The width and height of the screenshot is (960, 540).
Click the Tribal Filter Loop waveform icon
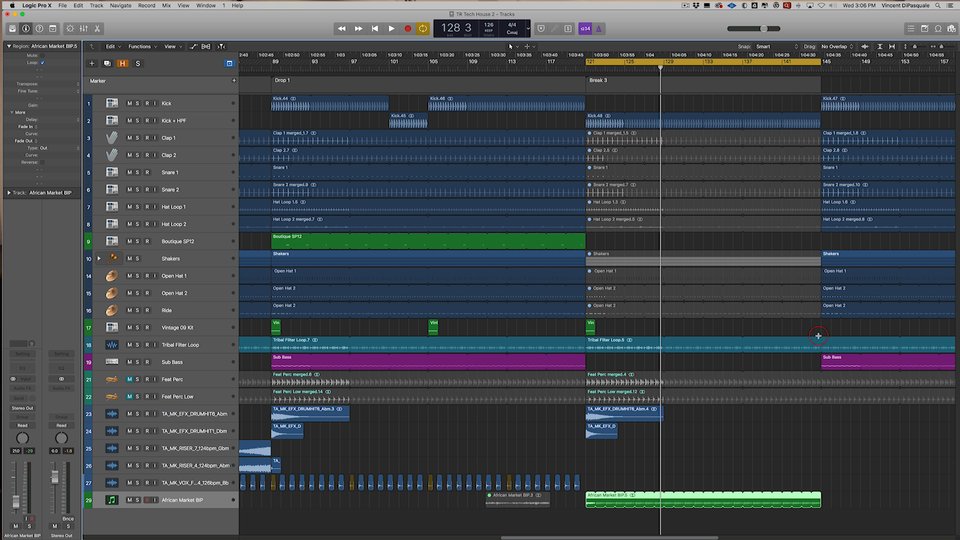[111, 345]
